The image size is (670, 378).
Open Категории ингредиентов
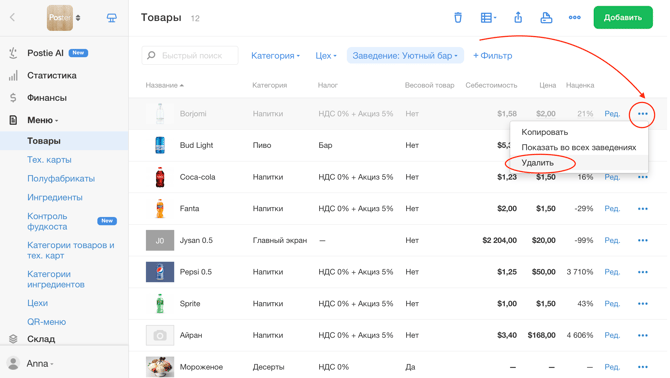[56, 279]
